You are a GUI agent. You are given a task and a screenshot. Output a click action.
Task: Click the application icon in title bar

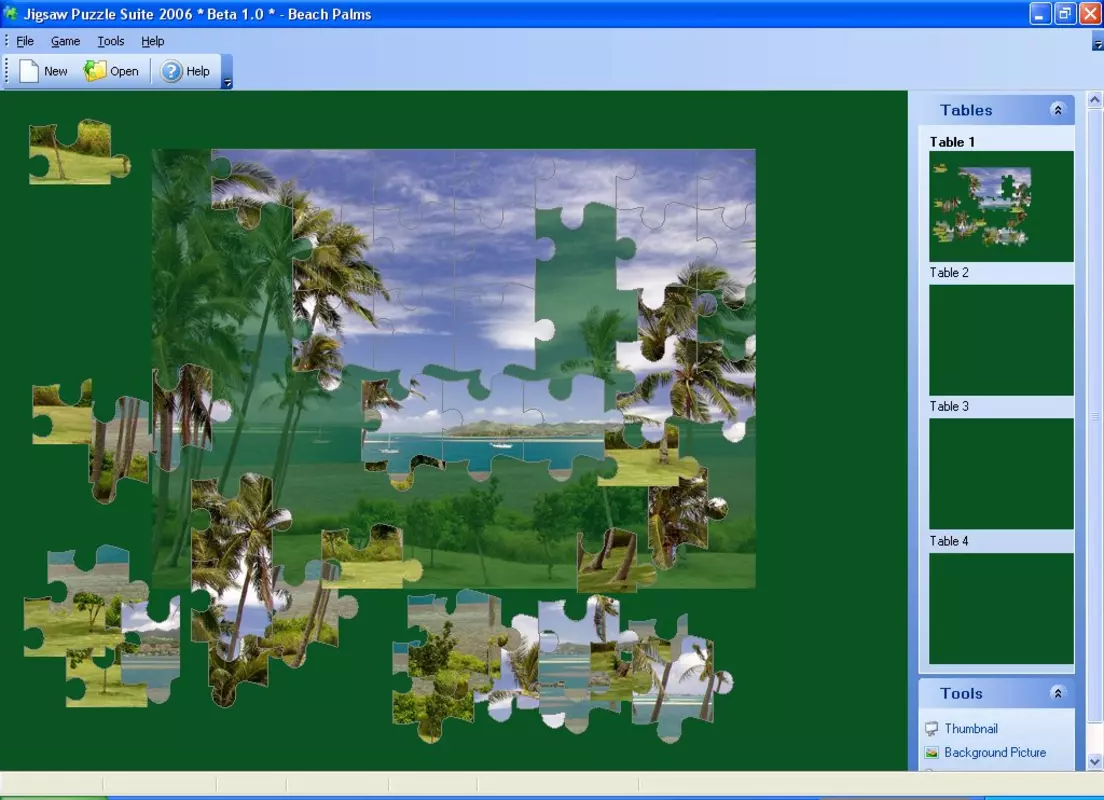click(x=11, y=13)
